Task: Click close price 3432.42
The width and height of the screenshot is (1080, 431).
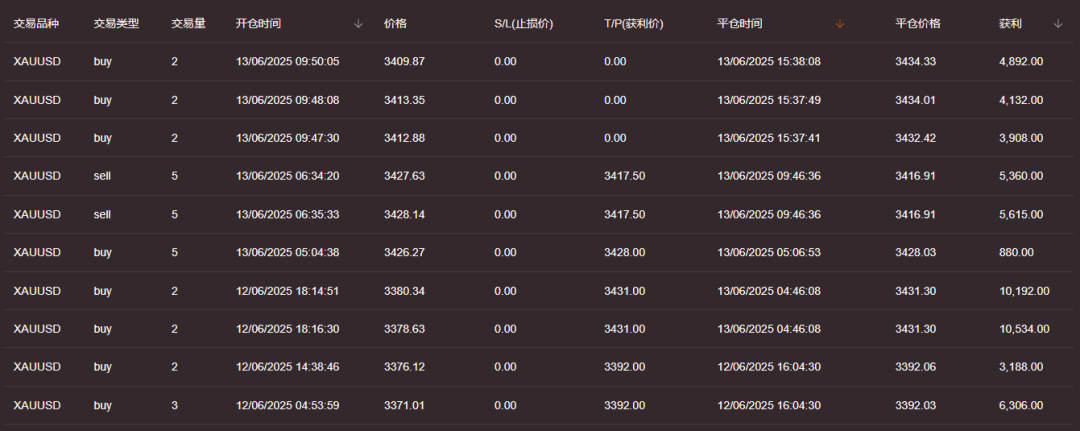Action: [x=915, y=138]
